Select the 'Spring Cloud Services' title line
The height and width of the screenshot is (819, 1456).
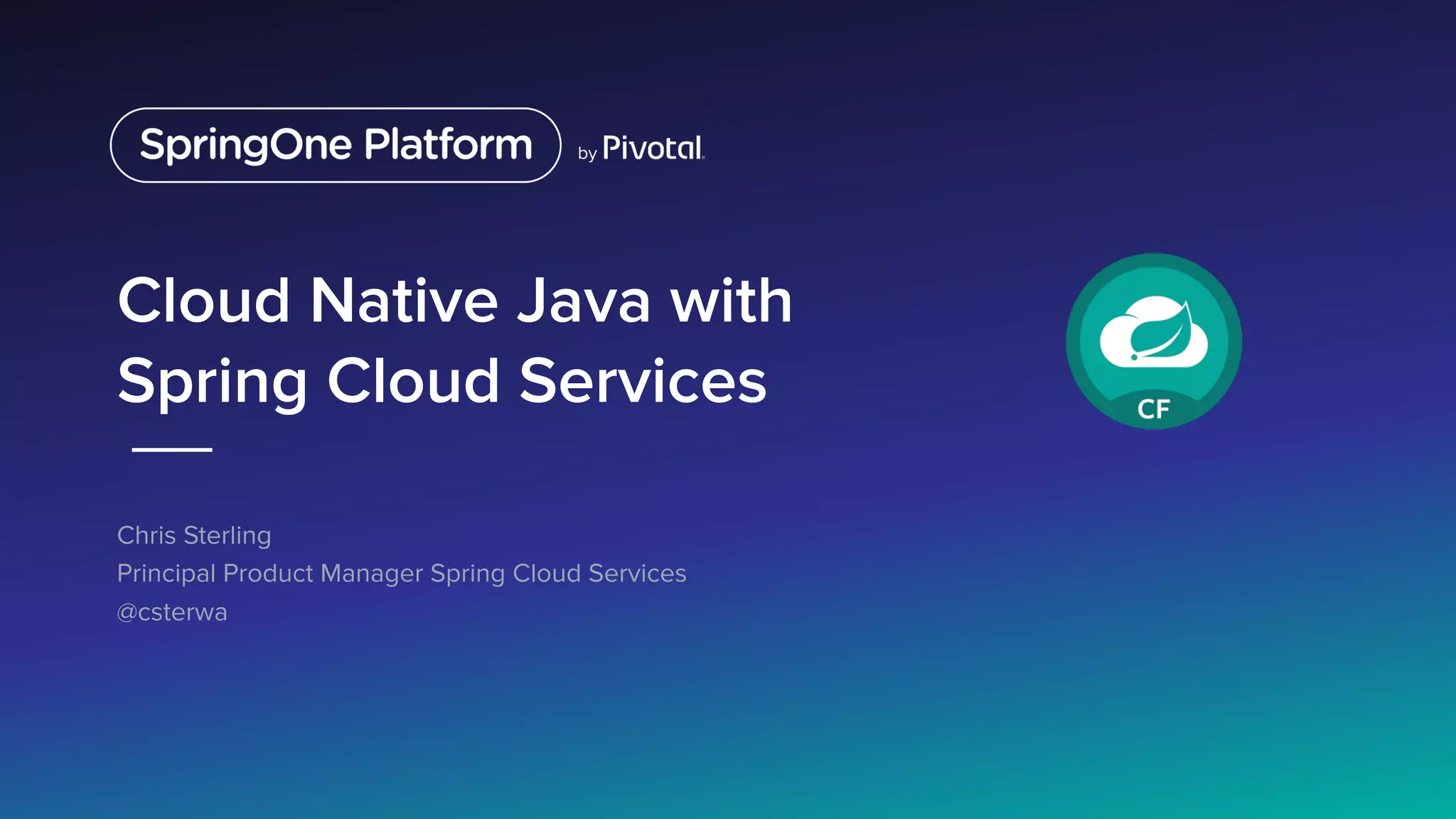(x=442, y=381)
